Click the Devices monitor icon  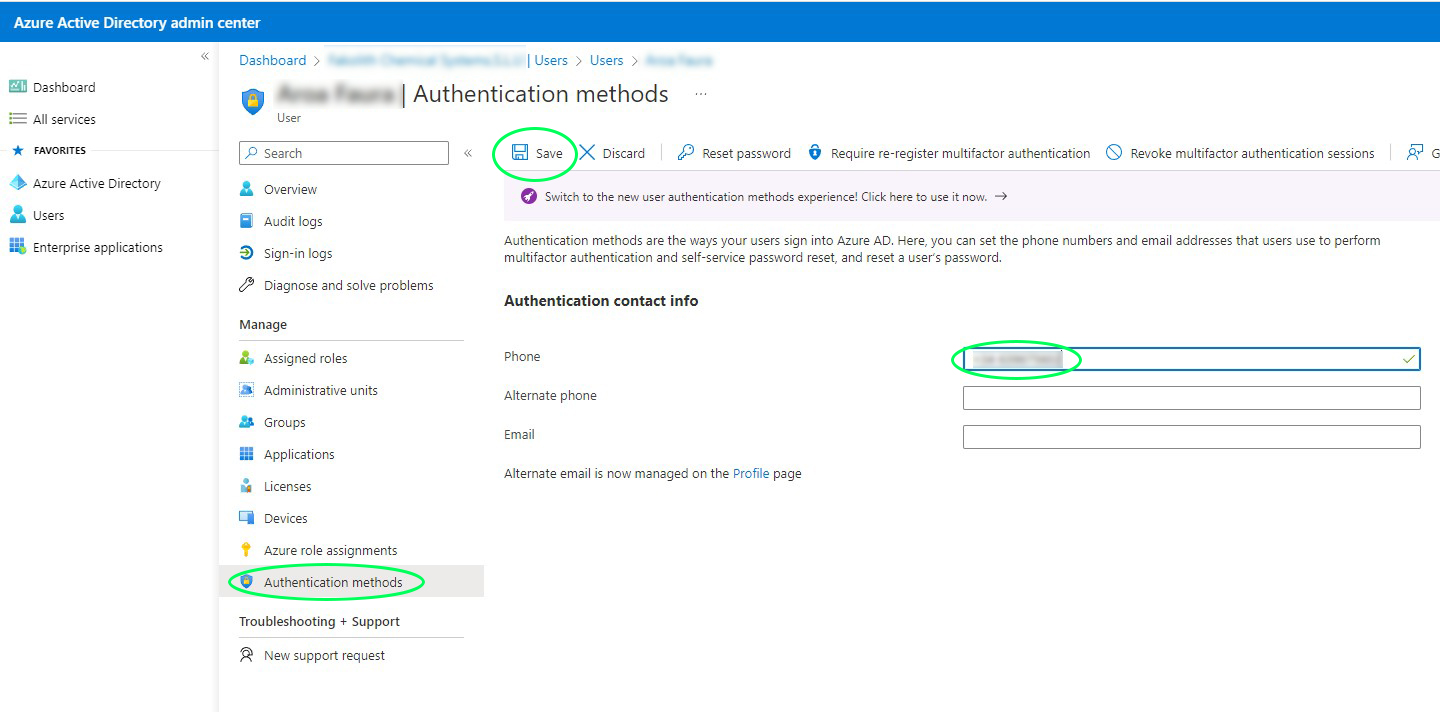[x=247, y=518]
